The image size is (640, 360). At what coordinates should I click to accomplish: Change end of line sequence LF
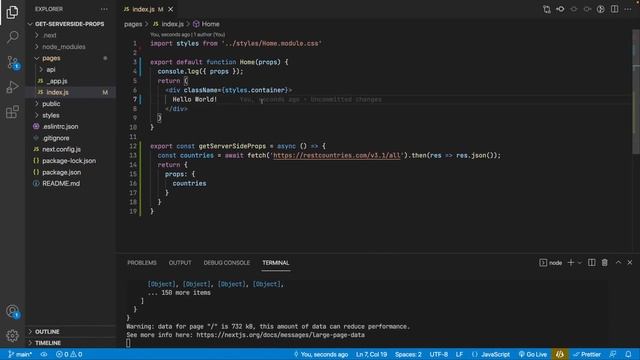point(460,354)
